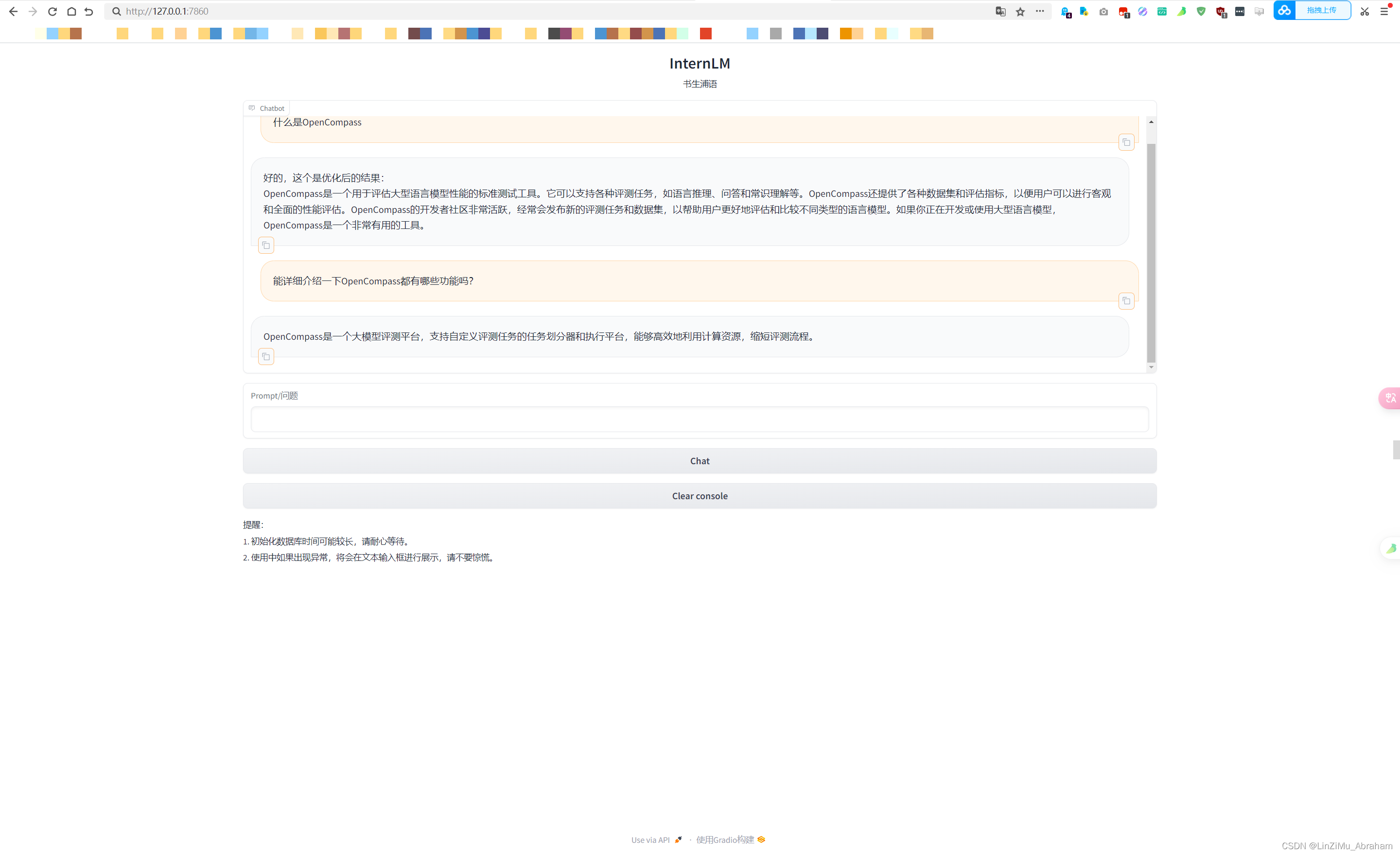Viewport: 1400px width, 855px height.
Task: Click the translate page icon in address bar
Action: [x=1000, y=11]
